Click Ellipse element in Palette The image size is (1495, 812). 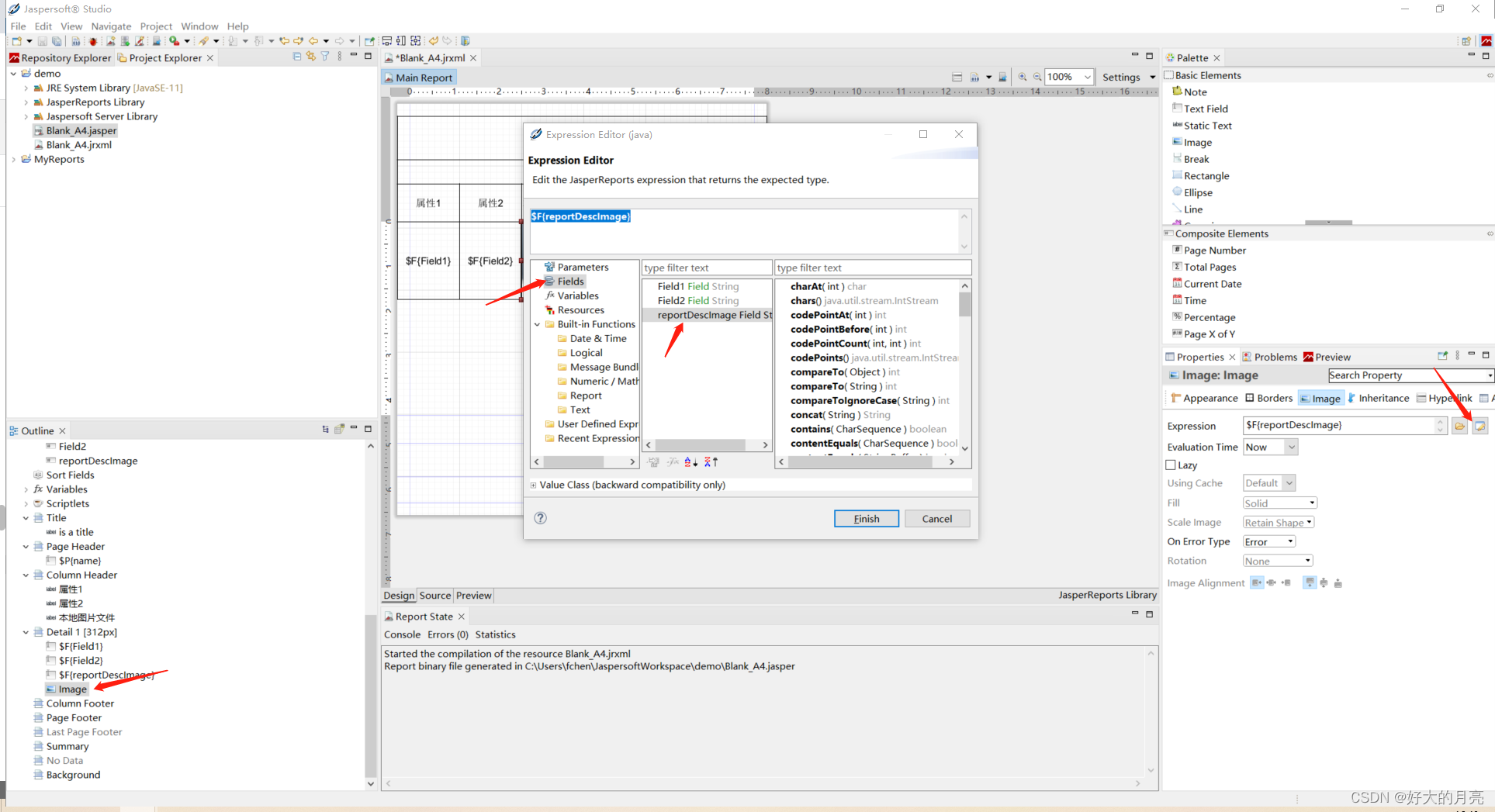(1192, 193)
